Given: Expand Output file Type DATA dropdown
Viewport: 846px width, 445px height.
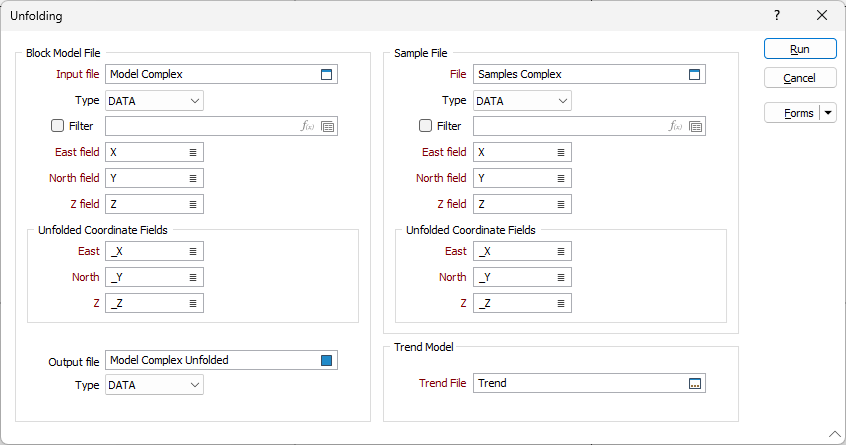Looking at the screenshot, I should click(154, 385).
